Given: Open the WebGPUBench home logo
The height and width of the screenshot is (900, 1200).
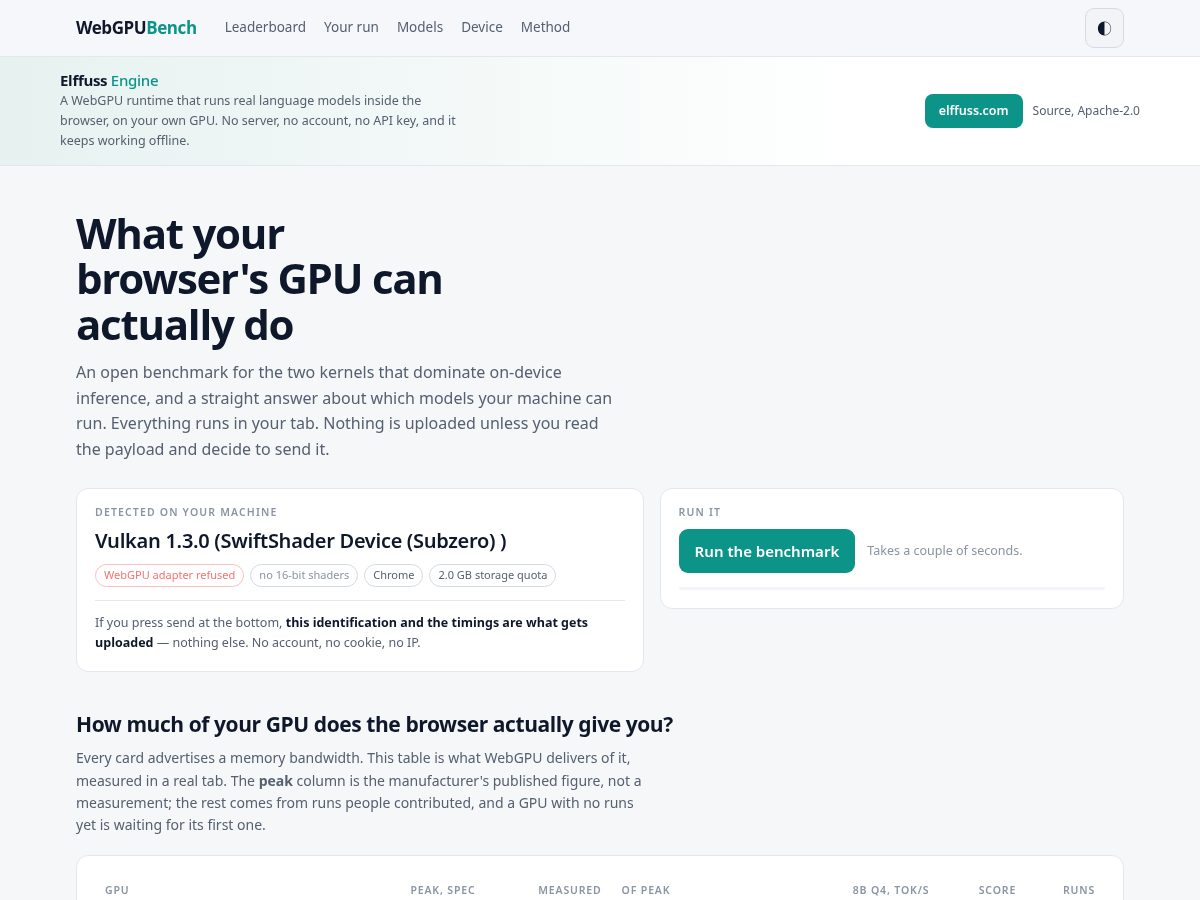Looking at the screenshot, I should tap(136, 28).
